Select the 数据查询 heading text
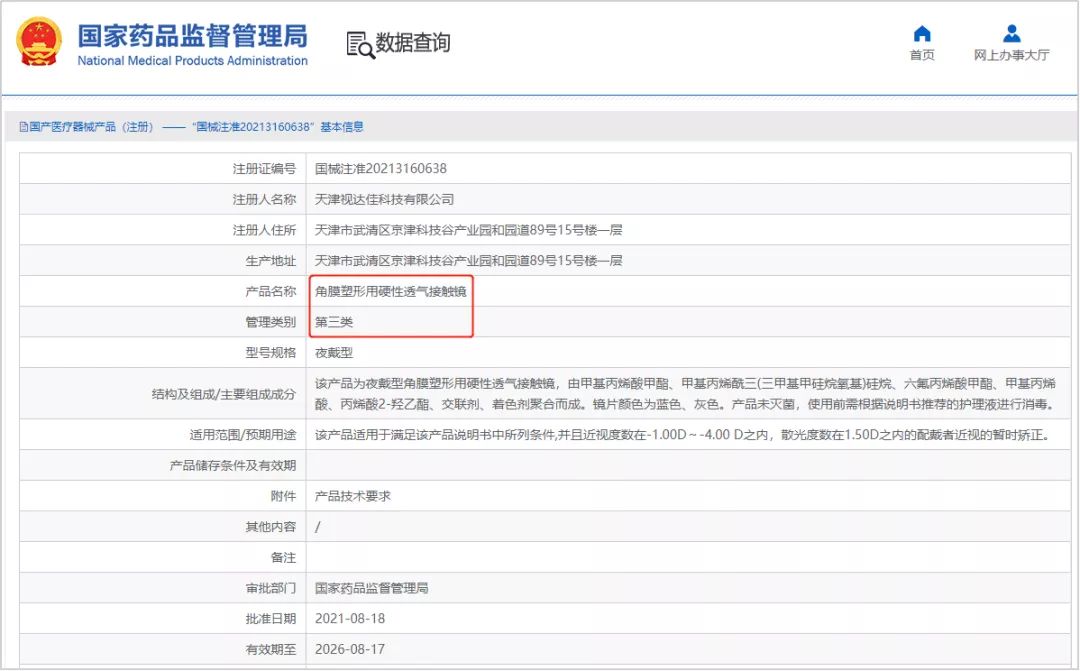 tap(413, 43)
